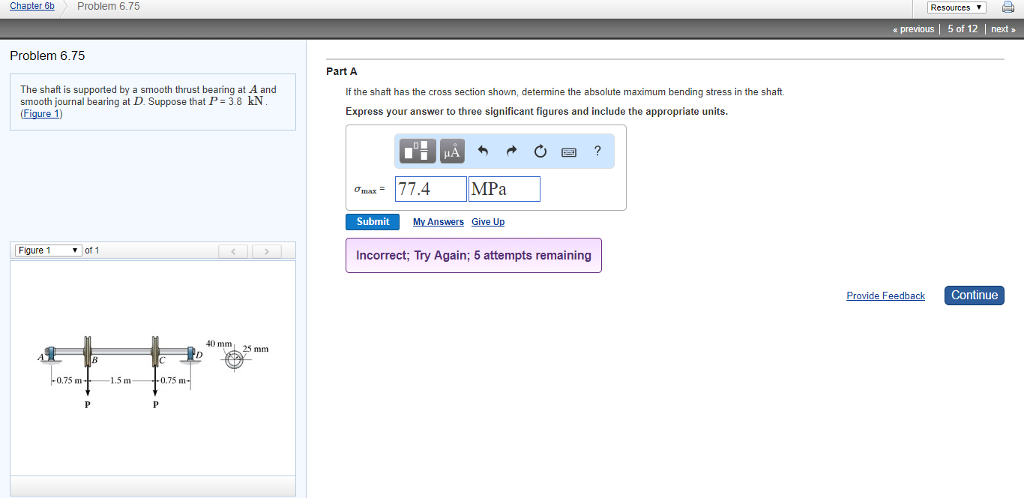
Task: Open the templates tool in answer toolbar
Action: [x=417, y=151]
